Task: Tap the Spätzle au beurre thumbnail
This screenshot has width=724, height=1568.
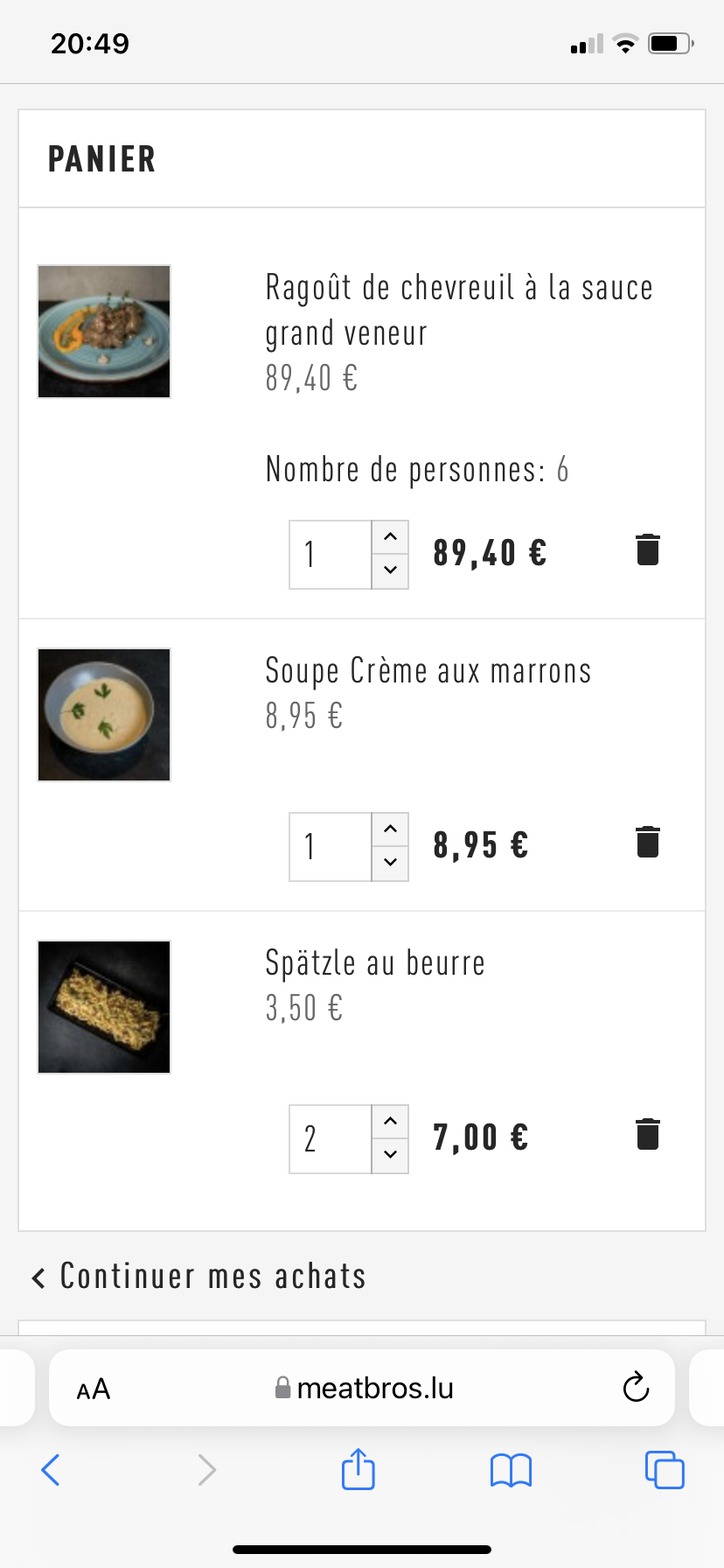Action: [104, 1007]
